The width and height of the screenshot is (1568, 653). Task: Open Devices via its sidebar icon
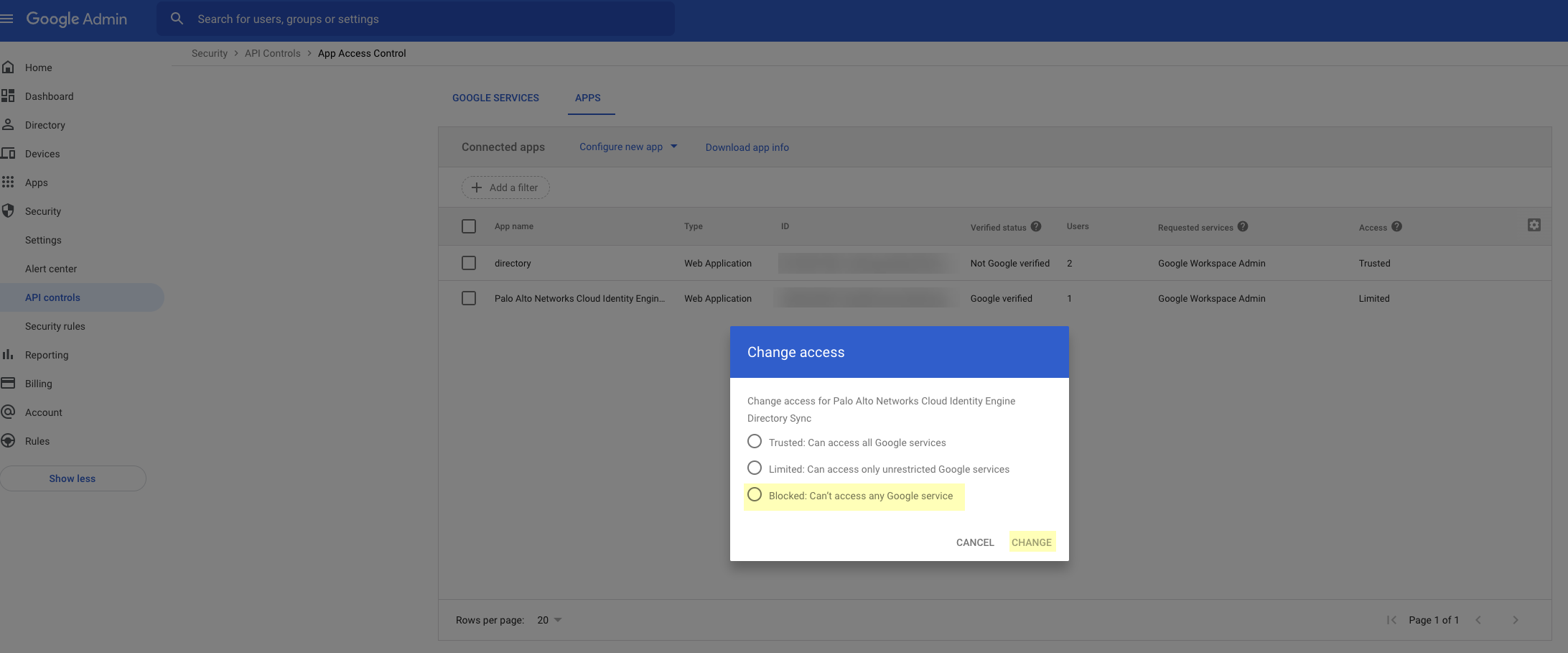(x=9, y=154)
